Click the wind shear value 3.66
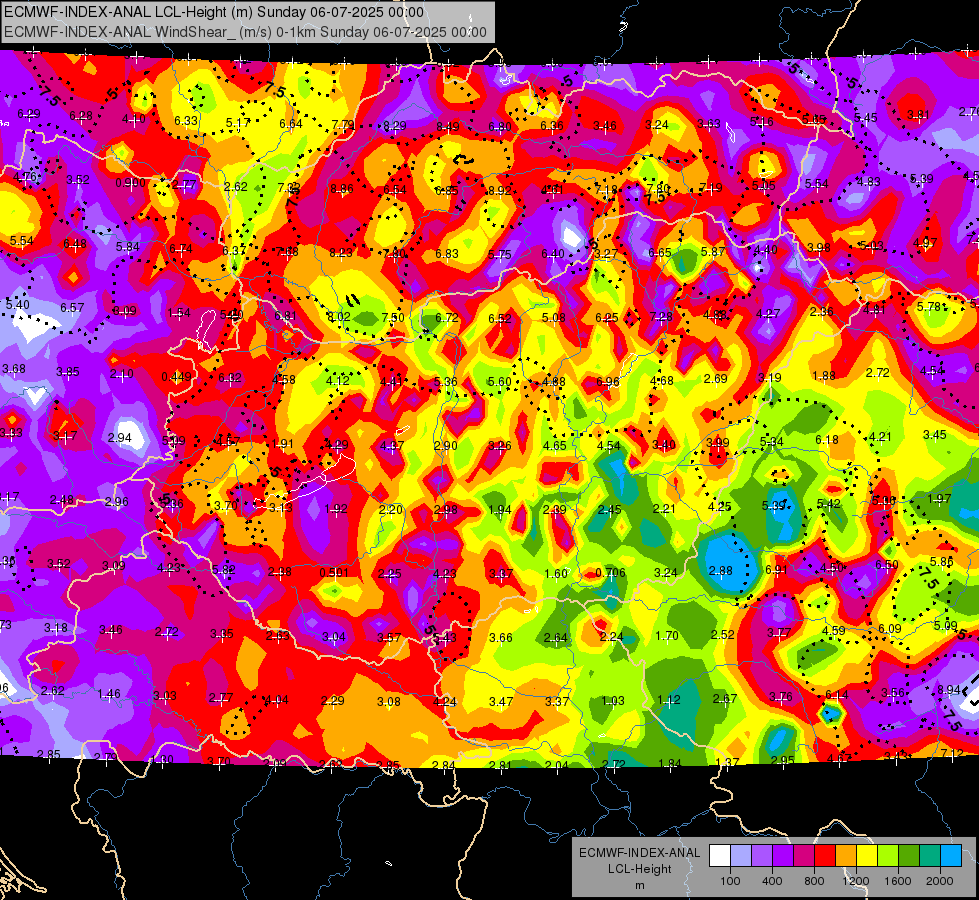The image size is (979, 900). click(x=501, y=637)
